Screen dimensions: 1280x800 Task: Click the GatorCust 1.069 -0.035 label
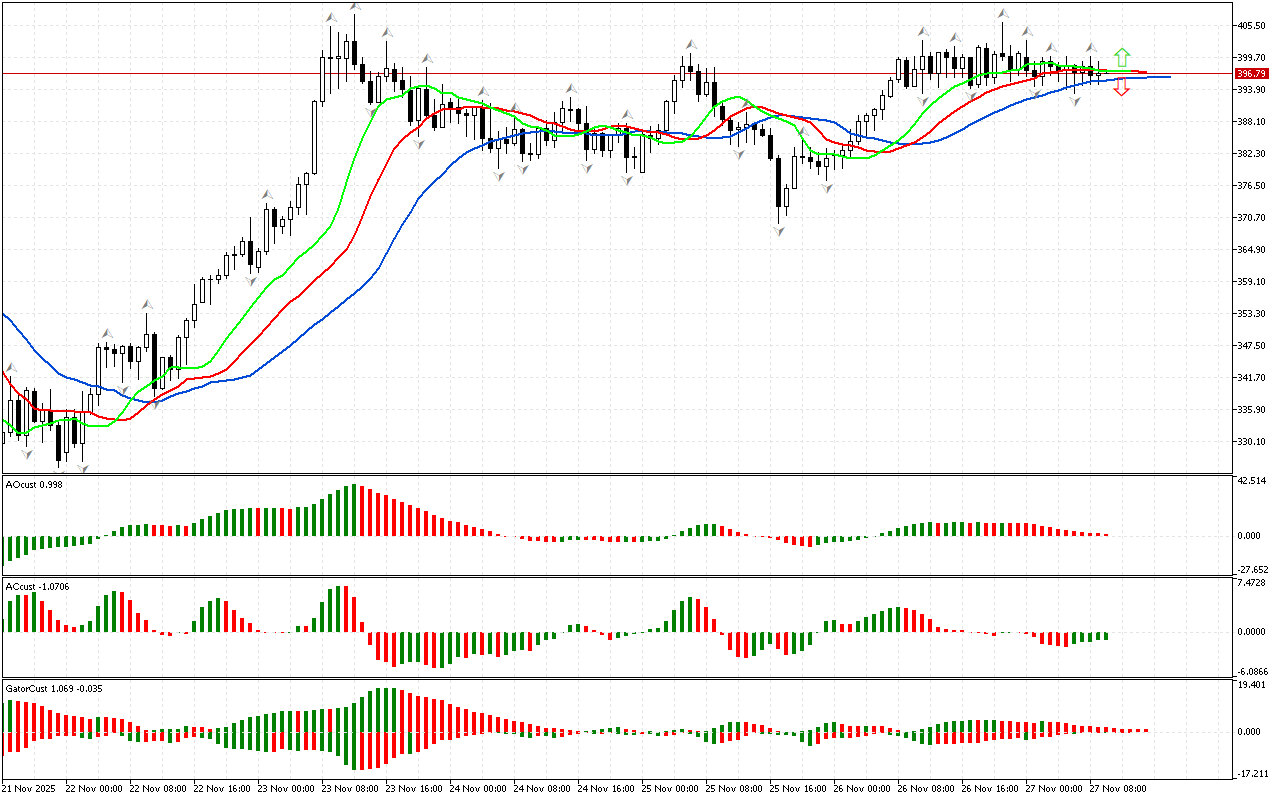pyautogui.click(x=54, y=688)
